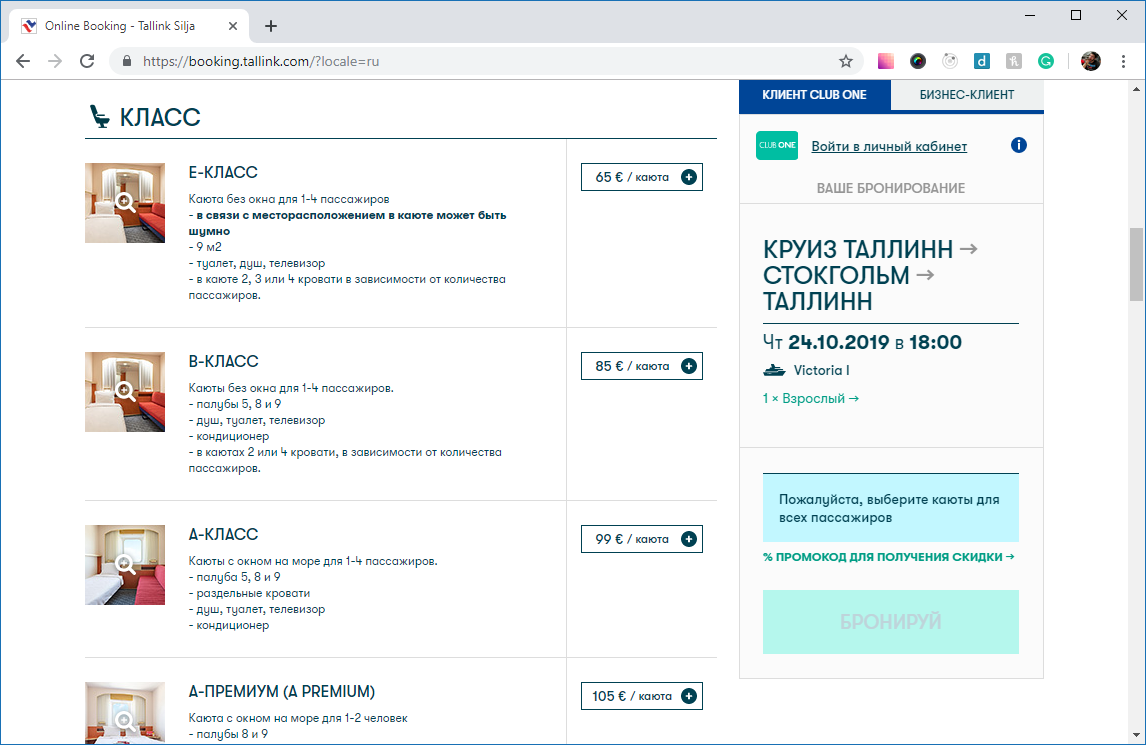This screenshot has width=1146, height=745.
Task: Enlarge the B-class cabin photo
Action: 125,392
